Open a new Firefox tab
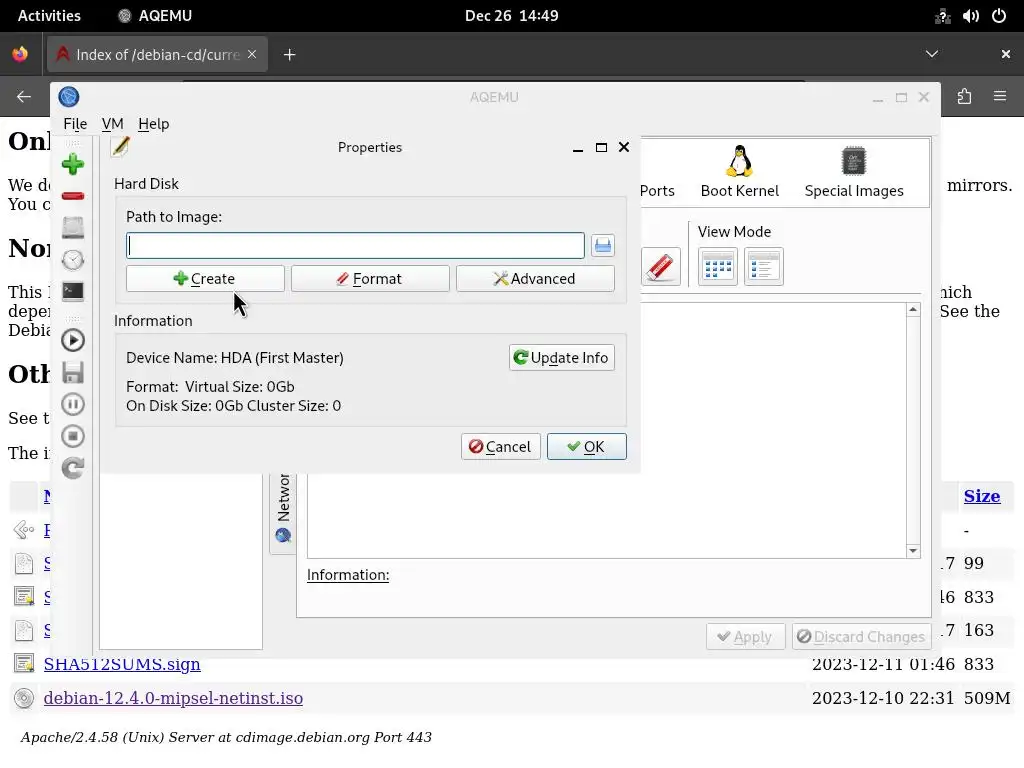Screen dimensions: 1024x768 [x=289, y=55]
